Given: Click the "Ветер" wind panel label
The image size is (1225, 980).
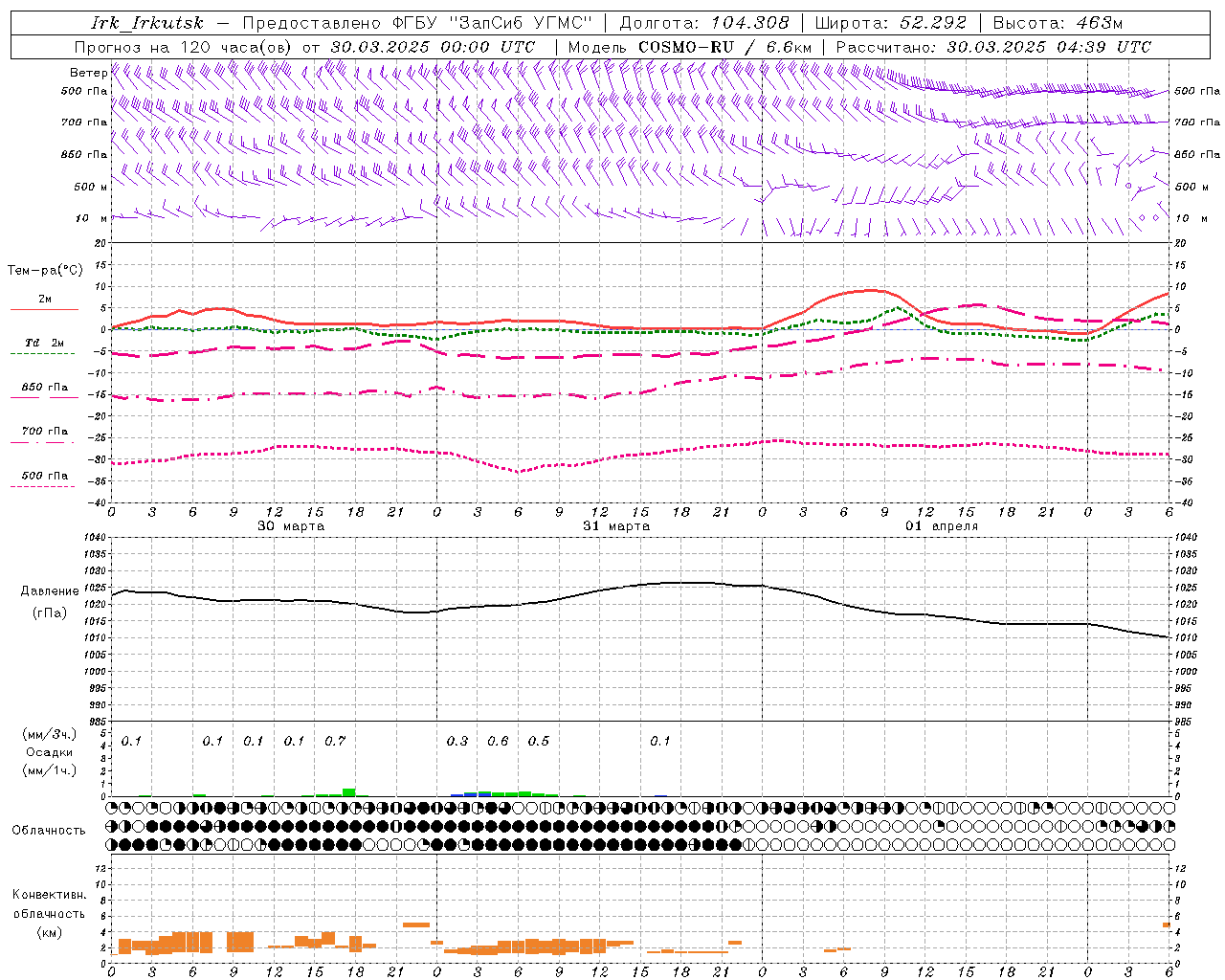Looking at the screenshot, I should [x=88, y=73].
